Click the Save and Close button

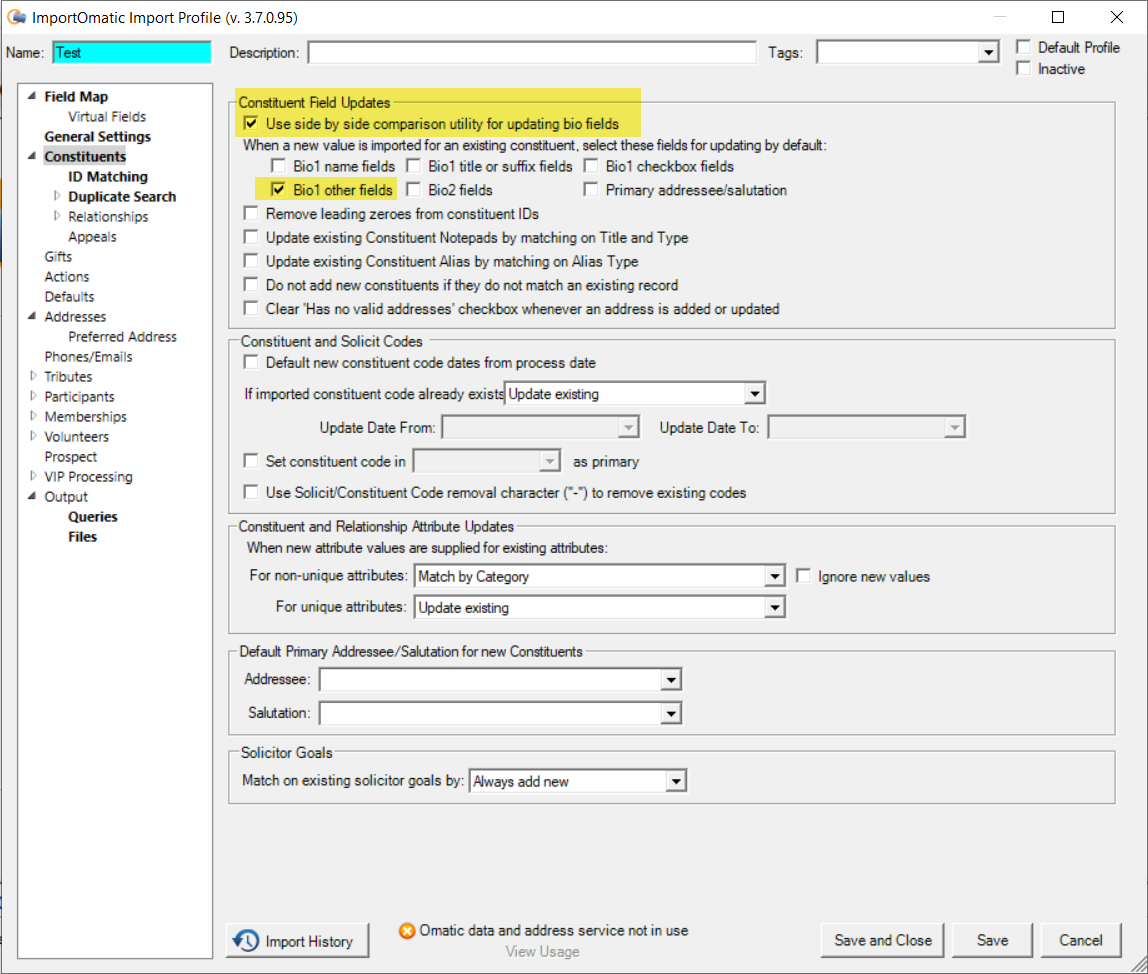(x=881, y=940)
